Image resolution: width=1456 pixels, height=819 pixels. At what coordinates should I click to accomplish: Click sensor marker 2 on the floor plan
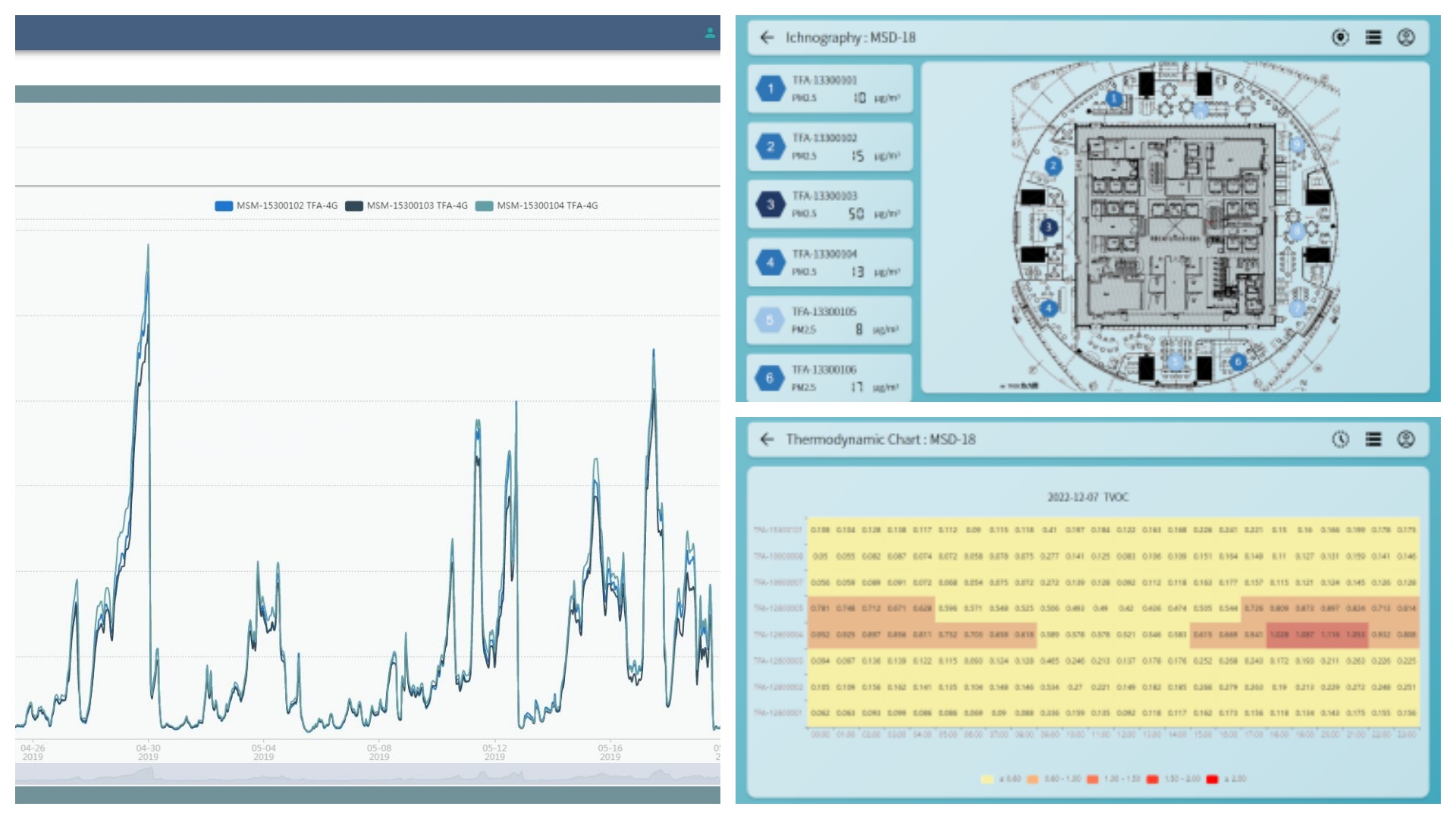point(1053,165)
